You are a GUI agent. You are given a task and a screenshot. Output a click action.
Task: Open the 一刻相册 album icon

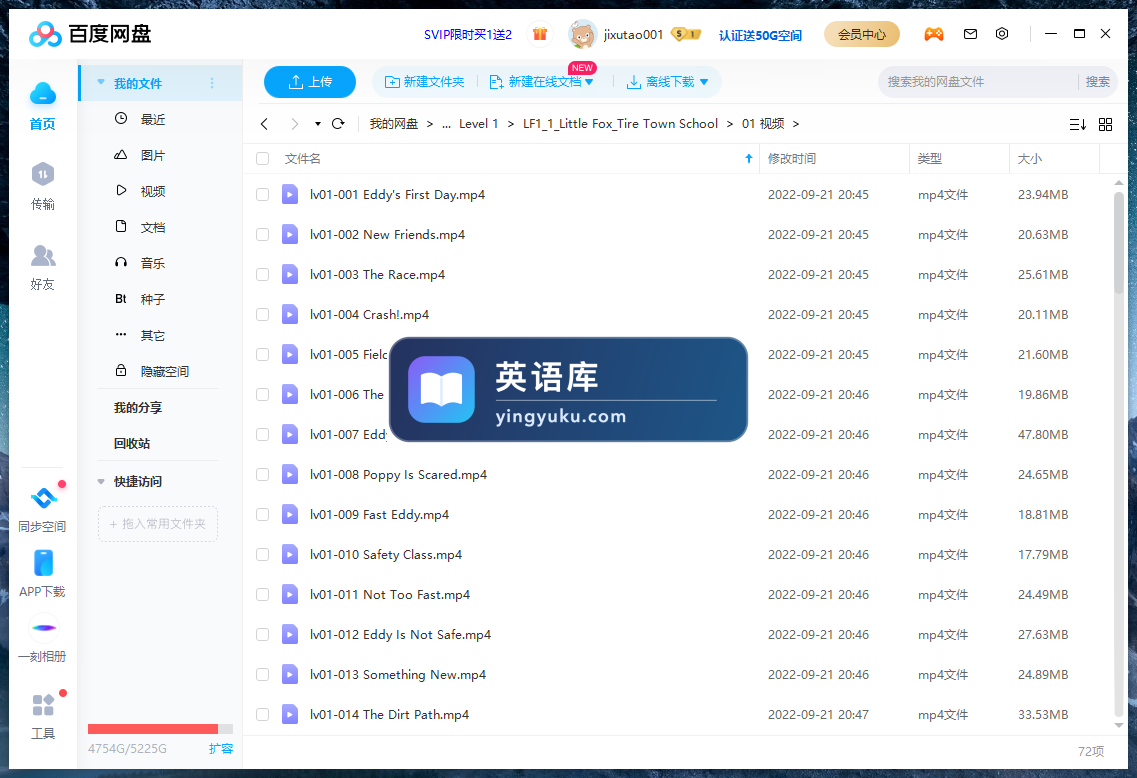[x=44, y=628]
